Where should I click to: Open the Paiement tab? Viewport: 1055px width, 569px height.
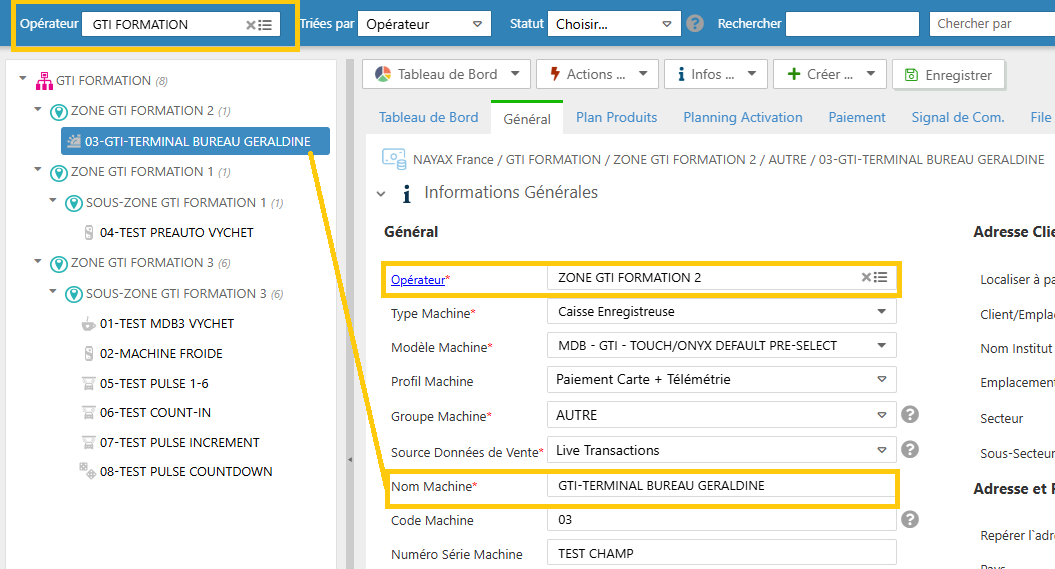point(856,117)
